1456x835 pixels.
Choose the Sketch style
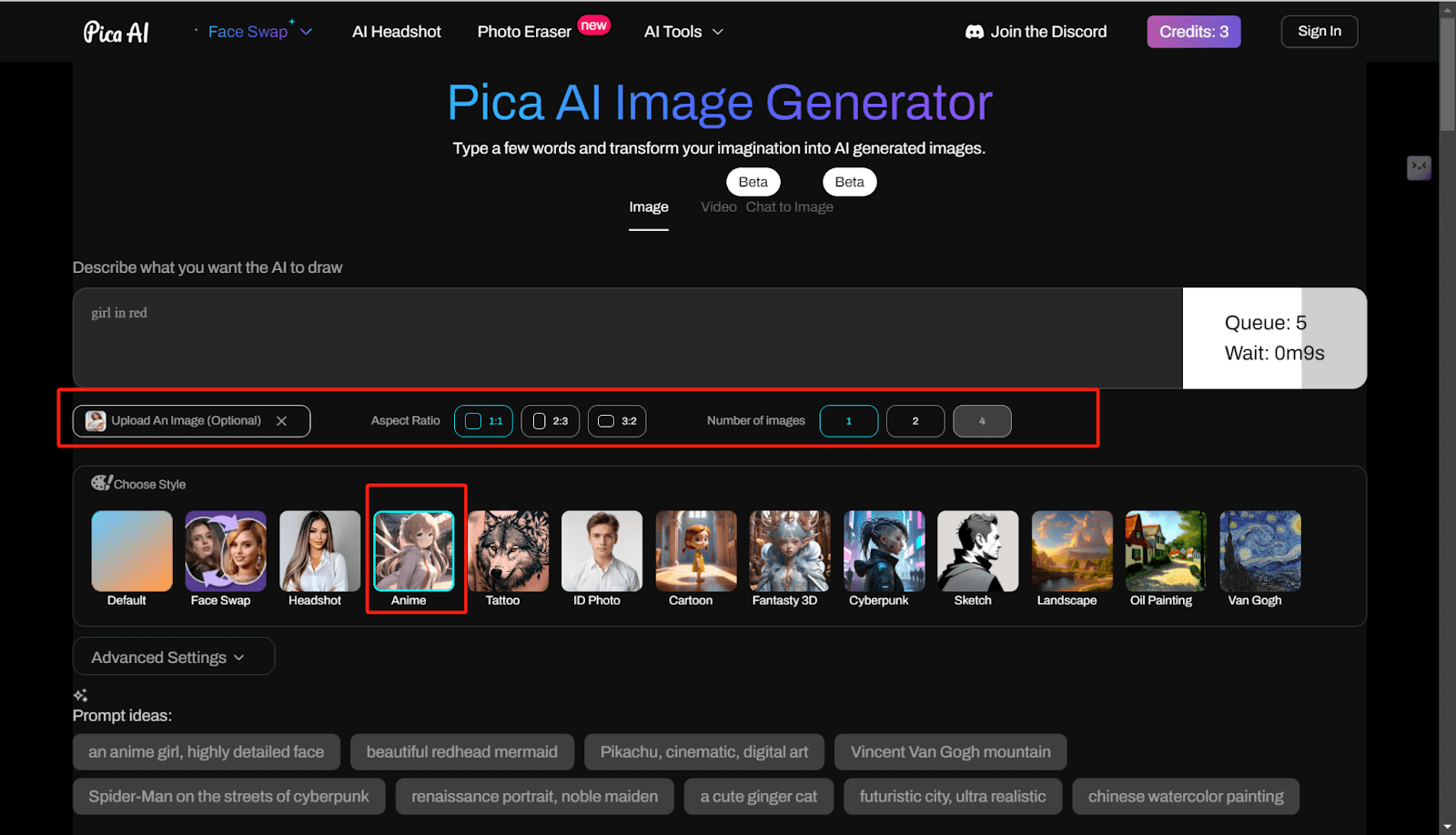tap(978, 551)
